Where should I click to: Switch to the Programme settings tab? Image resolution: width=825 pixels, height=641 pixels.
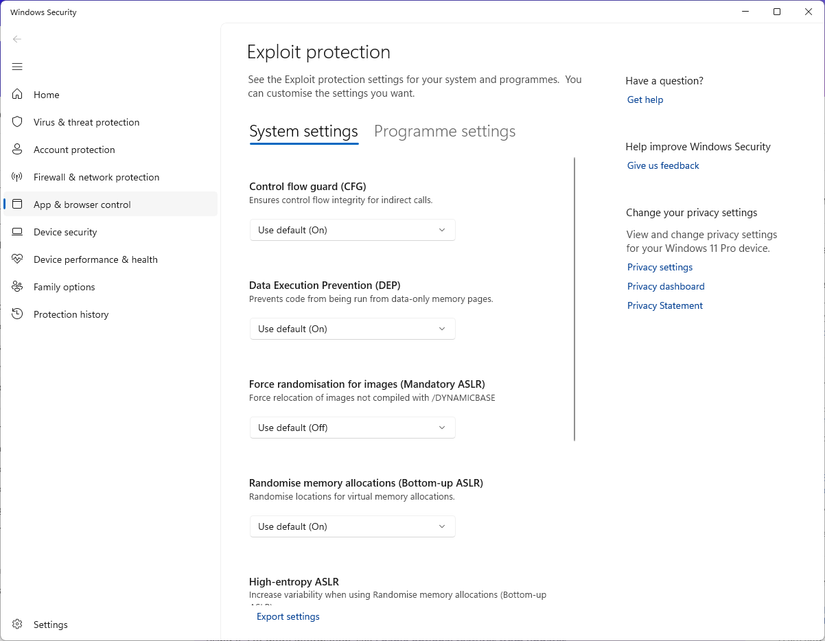pyautogui.click(x=444, y=131)
